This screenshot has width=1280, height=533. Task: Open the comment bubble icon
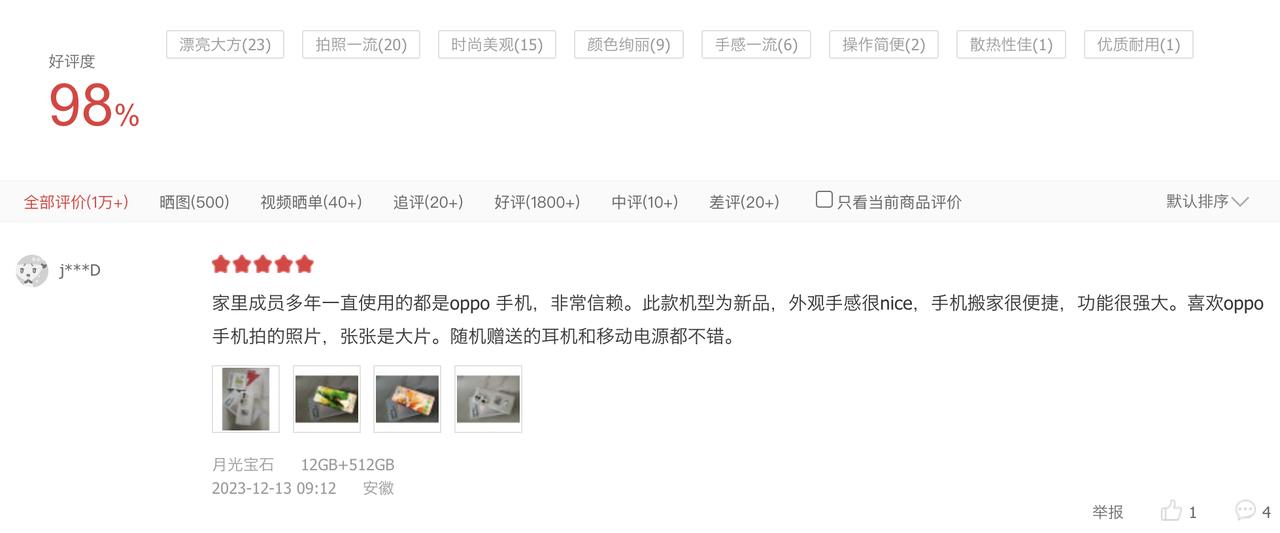pyautogui.click(x=1245, y=510)
